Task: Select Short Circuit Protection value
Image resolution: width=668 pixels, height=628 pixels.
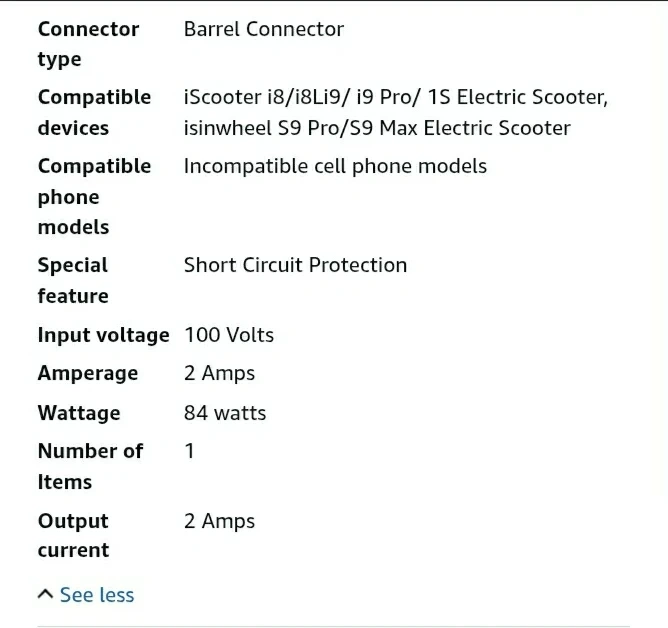Action: (295, 265)
